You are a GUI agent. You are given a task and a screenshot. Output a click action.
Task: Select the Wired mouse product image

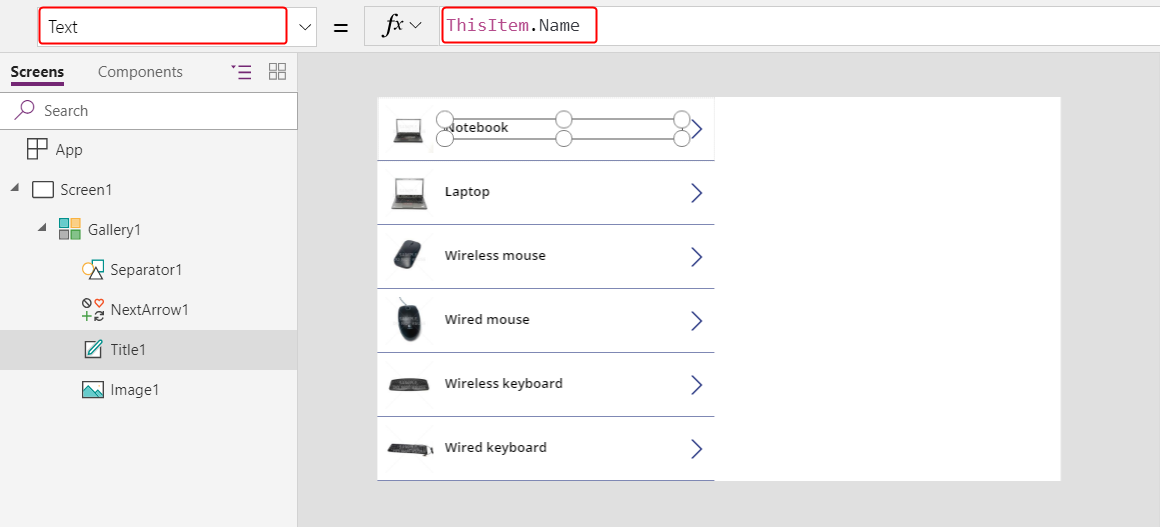tap(408, 320)
